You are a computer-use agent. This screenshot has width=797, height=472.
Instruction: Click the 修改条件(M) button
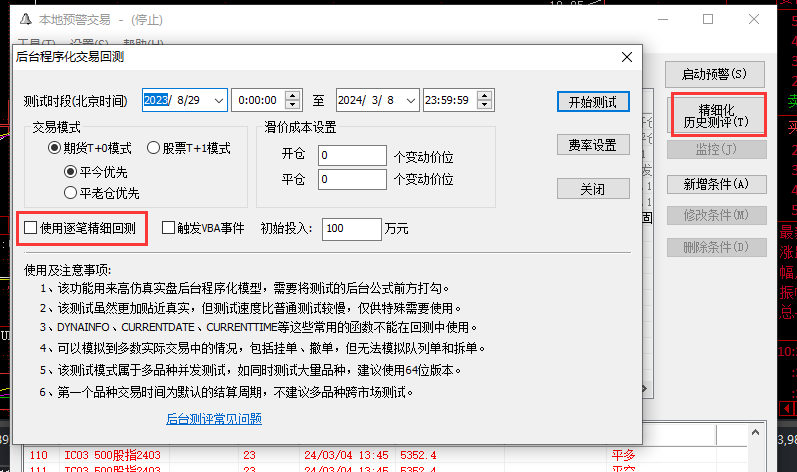717,215
